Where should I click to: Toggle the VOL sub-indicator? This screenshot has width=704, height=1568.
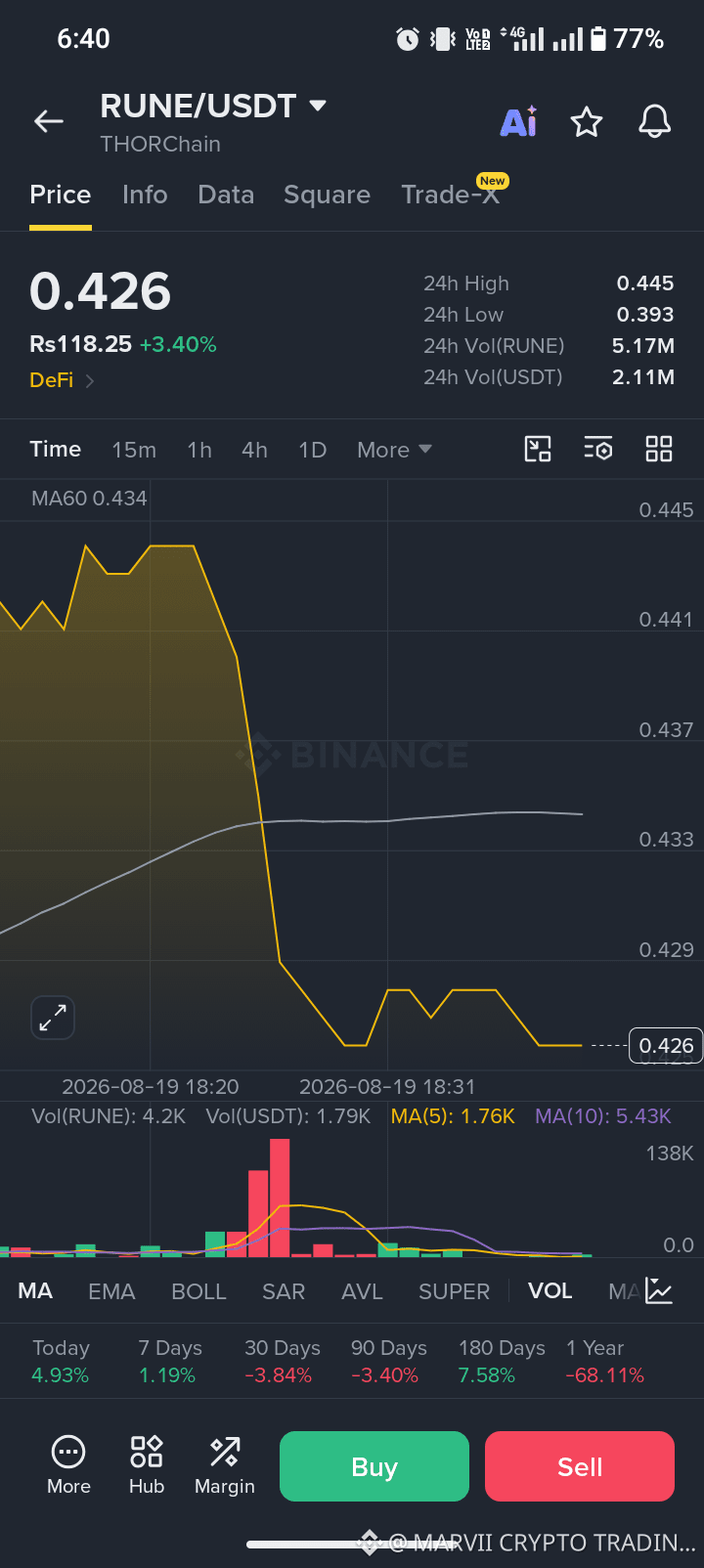click(550, 1291)
